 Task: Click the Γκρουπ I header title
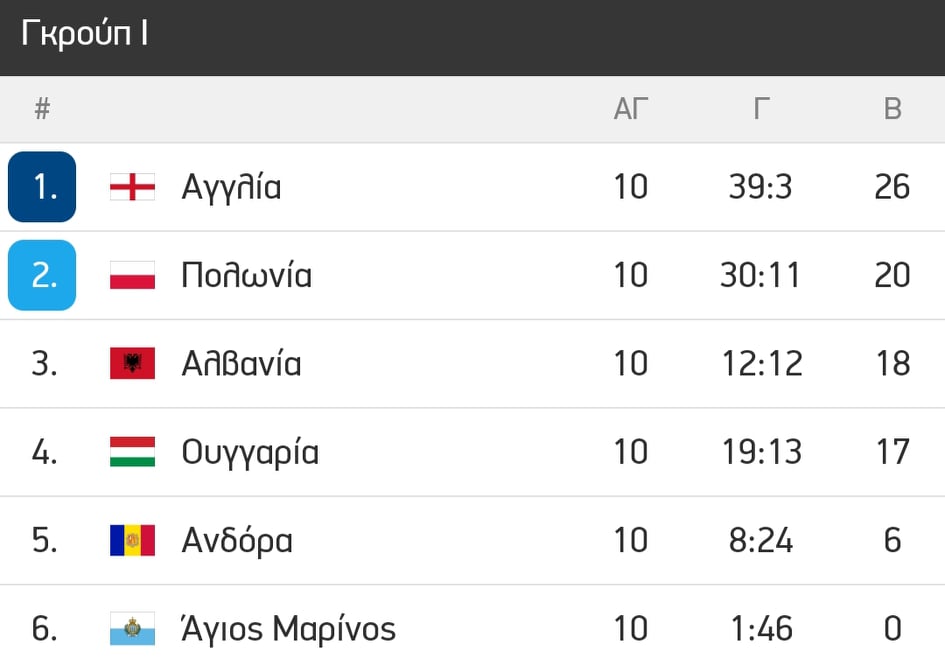pos(84,33)
